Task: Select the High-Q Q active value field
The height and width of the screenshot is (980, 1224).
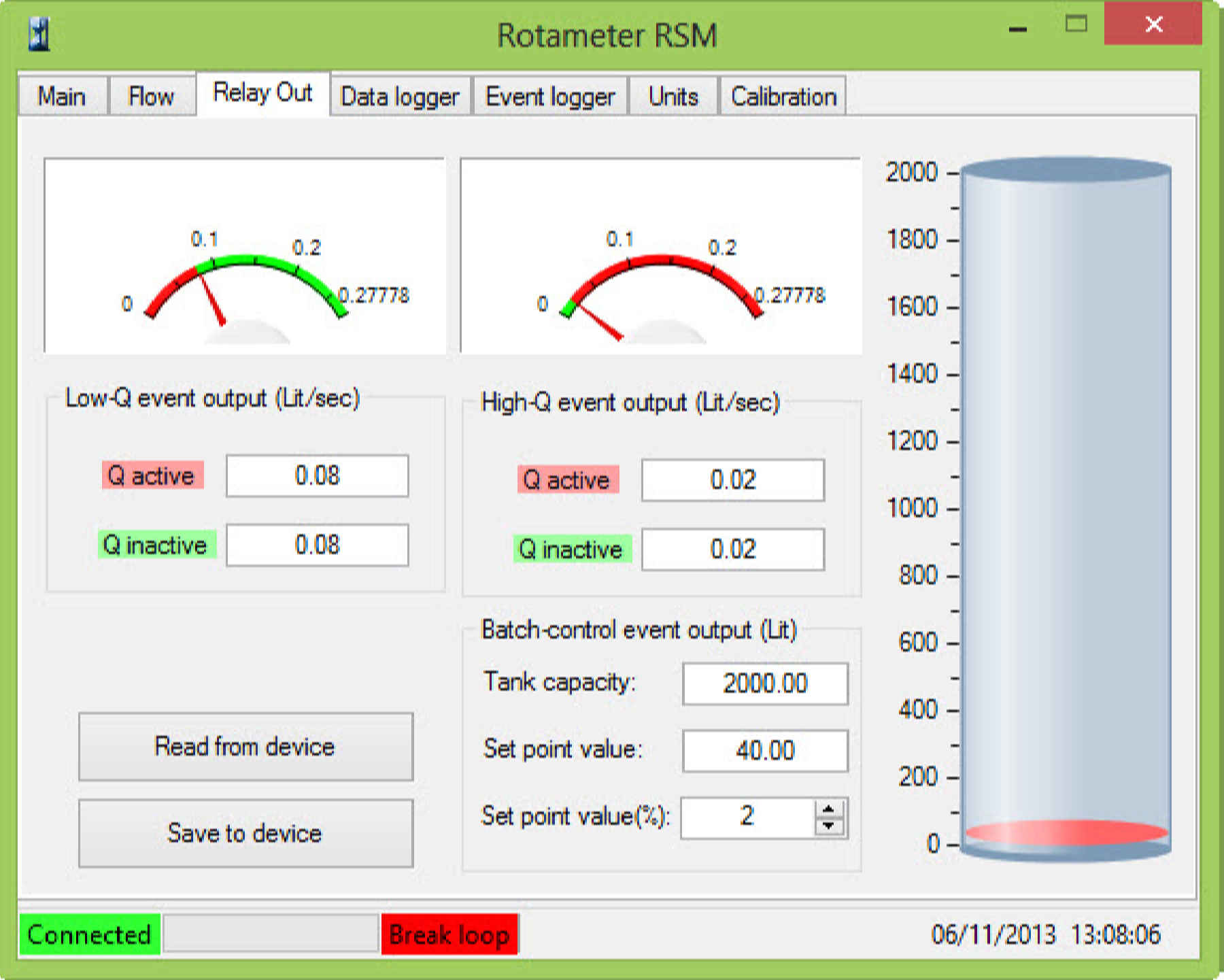Action: (732, 480)
